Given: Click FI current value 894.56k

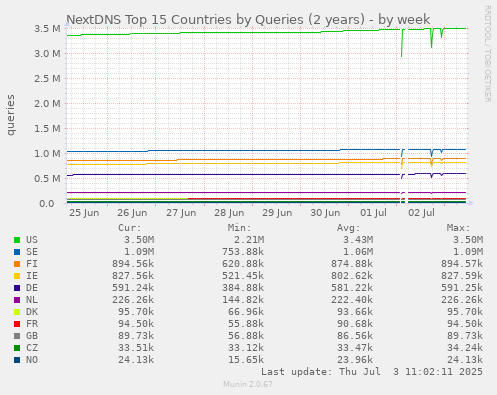Looking at the screenshot, I should coord(133,264).
